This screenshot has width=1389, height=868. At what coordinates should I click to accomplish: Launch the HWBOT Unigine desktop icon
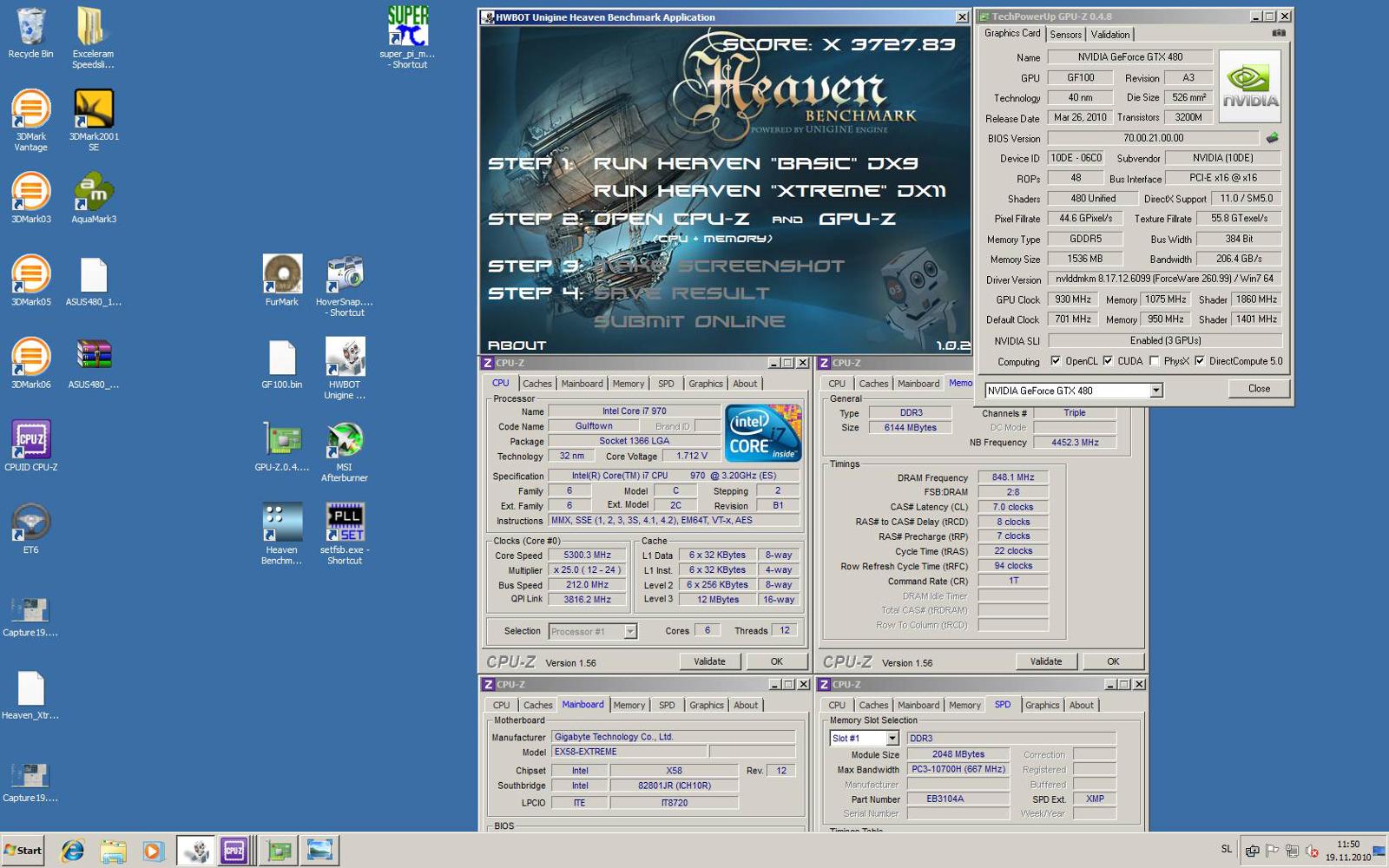(345, 368)
